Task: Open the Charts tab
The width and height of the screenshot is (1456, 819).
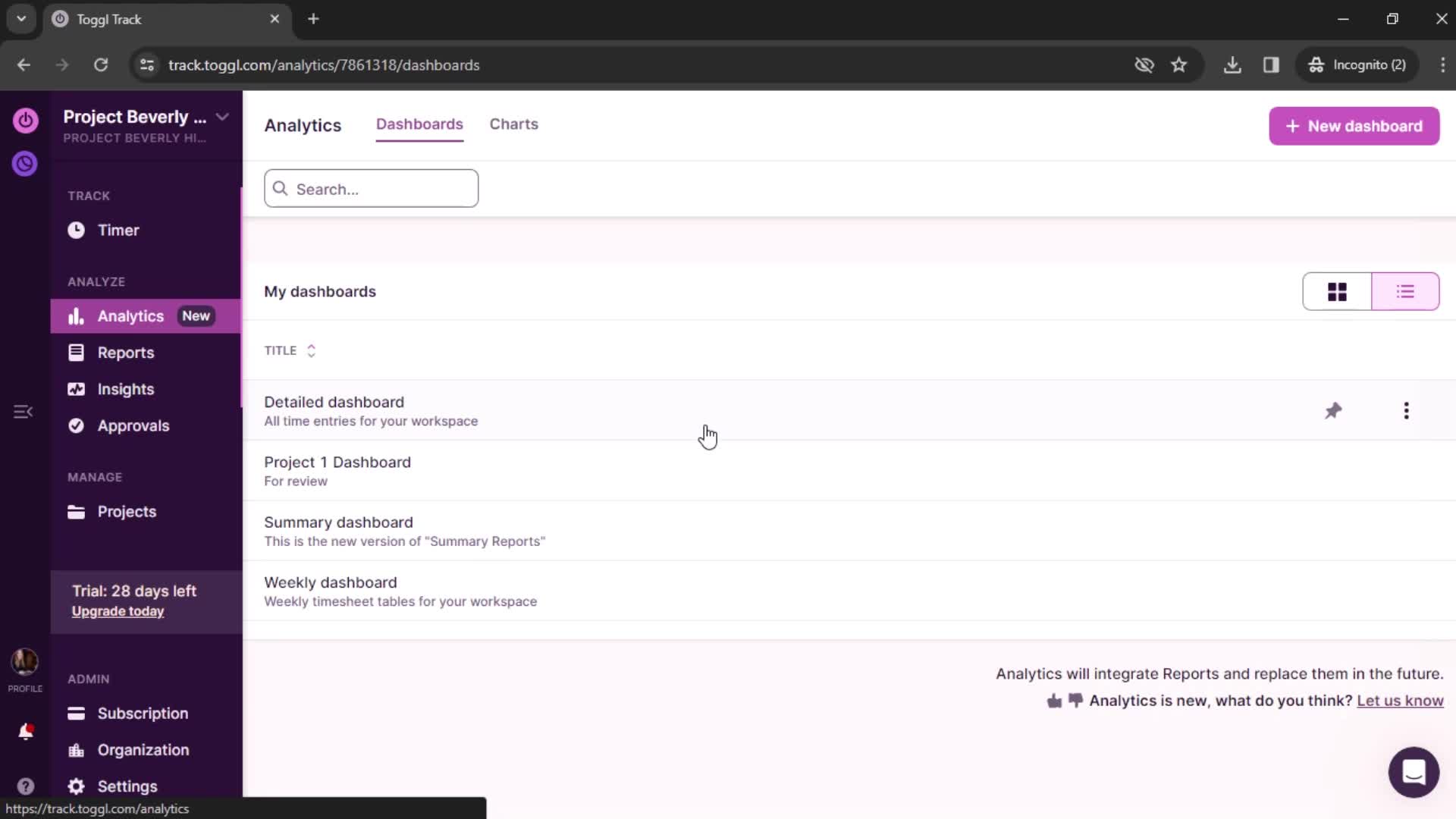Action: pos(514,124)
